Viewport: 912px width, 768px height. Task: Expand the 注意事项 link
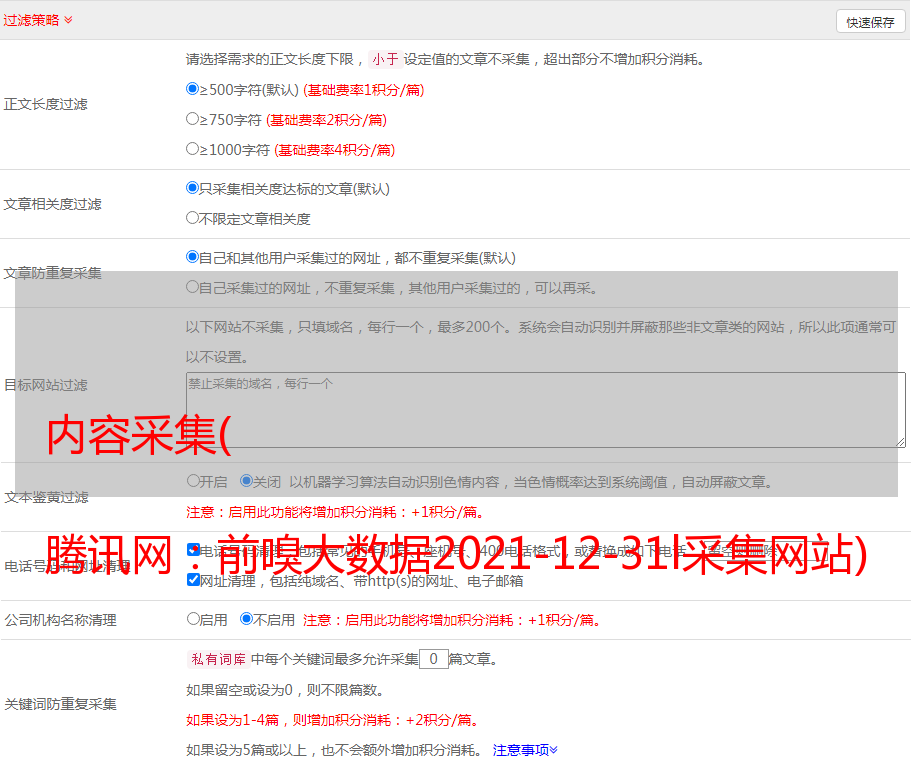click(x=525, y=750)
